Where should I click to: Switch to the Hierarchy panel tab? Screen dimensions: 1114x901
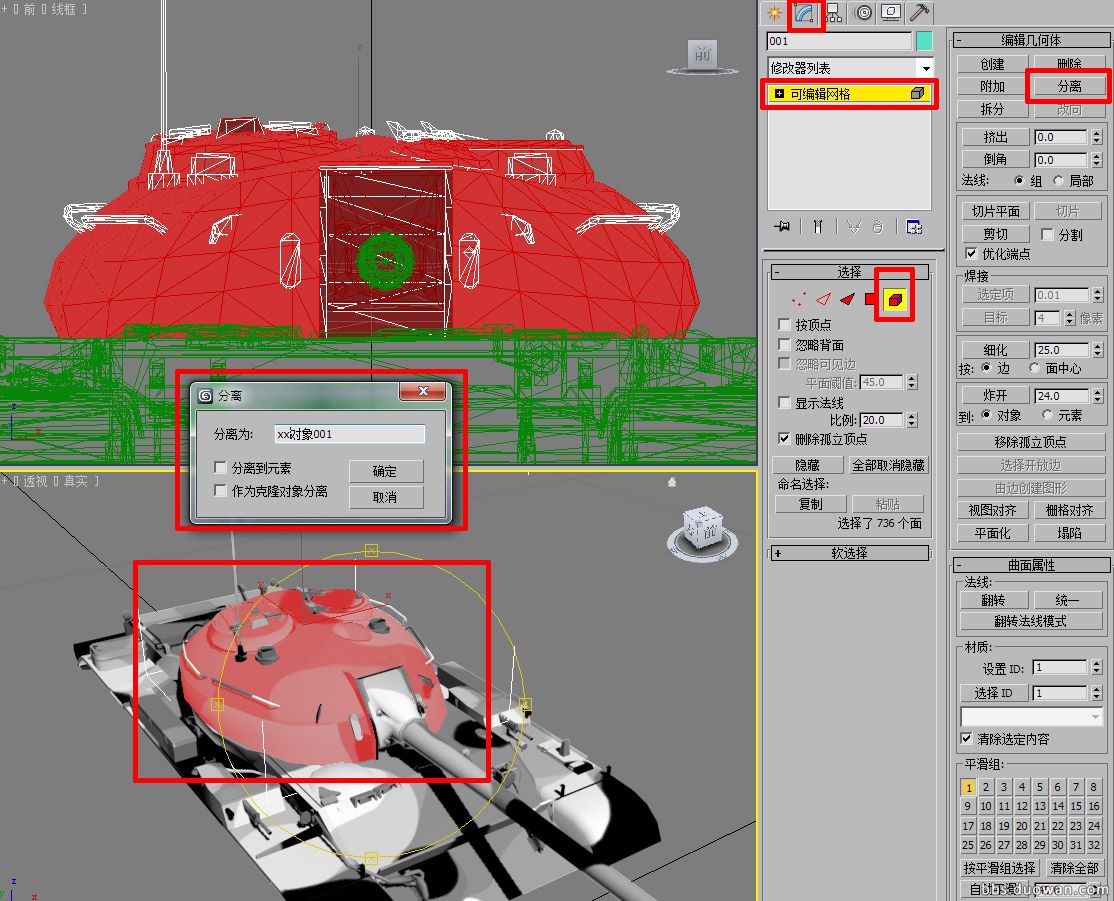[833, 13]
